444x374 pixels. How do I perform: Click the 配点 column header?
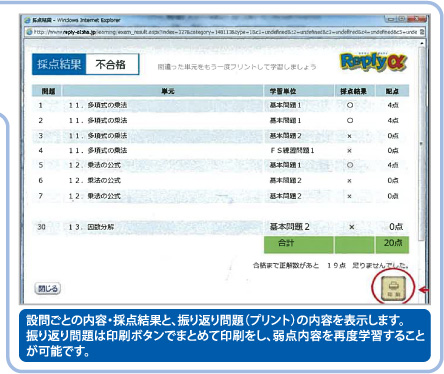coord(392,91)
